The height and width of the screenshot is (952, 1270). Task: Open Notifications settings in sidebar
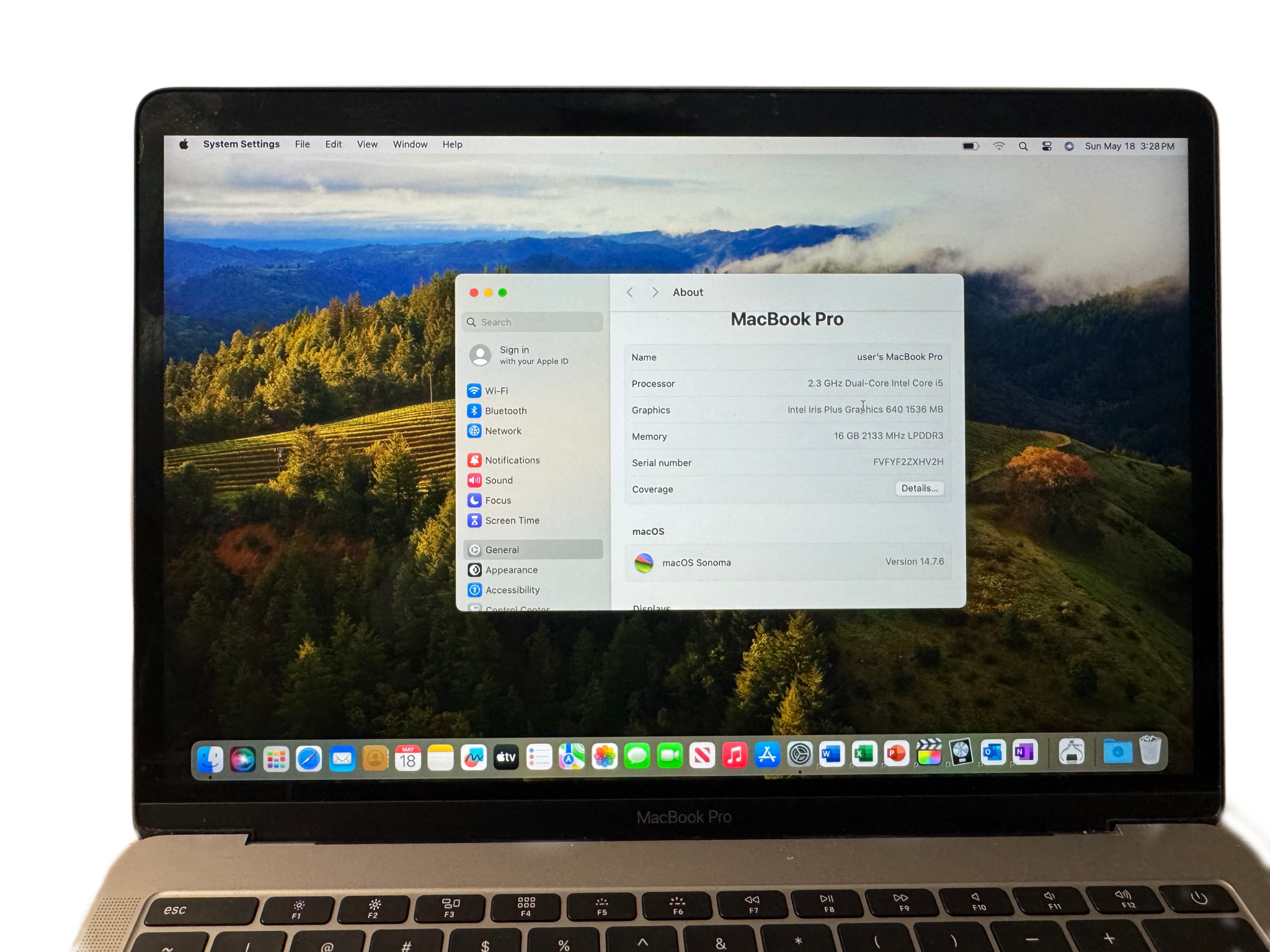533,461
